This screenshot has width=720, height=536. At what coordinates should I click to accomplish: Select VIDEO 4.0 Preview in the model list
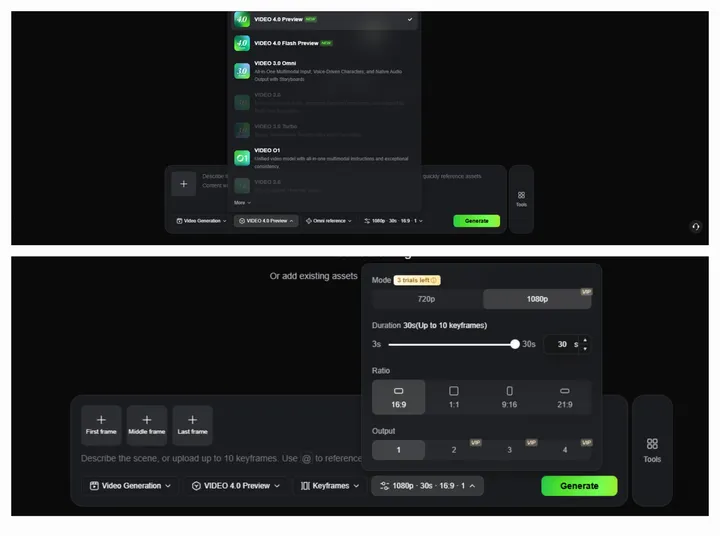(324, 19)
